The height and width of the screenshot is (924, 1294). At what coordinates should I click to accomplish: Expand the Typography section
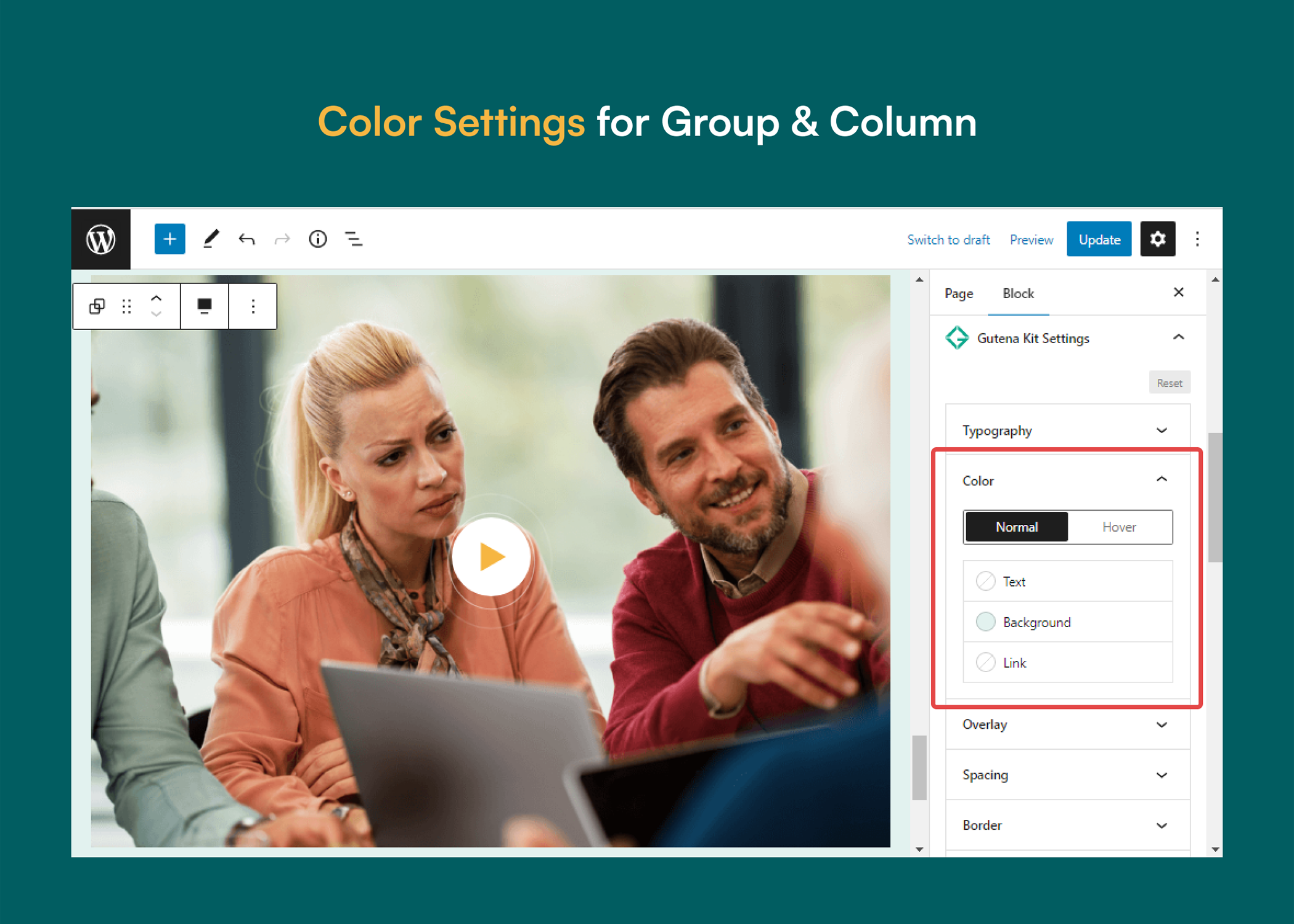point(1068,431)
